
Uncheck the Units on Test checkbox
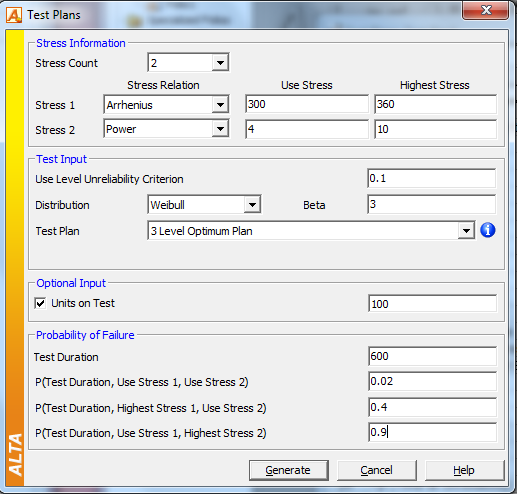(x=40, y=303)
